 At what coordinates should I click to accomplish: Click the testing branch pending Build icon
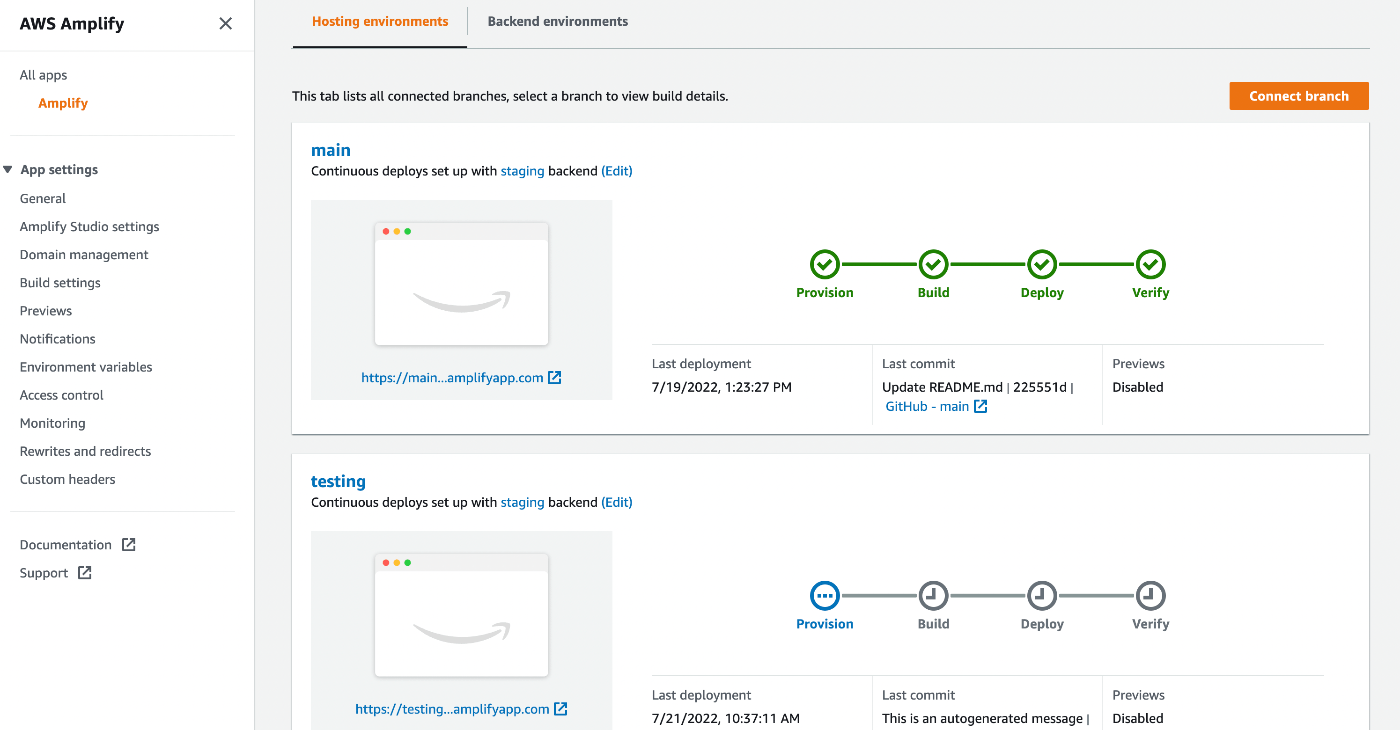(x=933, y=596)
